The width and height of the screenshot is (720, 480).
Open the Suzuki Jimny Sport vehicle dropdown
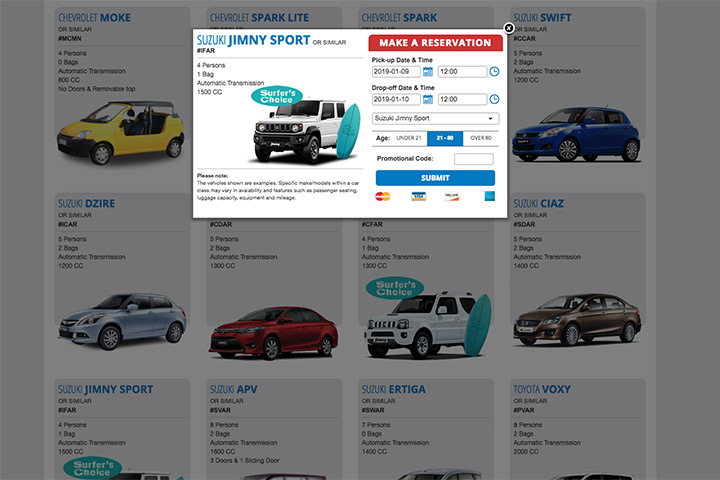(435, 119)
